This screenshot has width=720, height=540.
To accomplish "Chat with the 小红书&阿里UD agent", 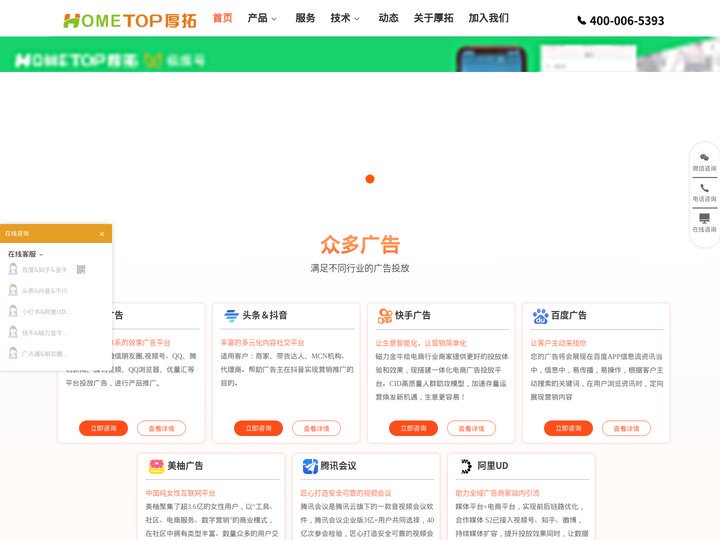I will 46,312.
